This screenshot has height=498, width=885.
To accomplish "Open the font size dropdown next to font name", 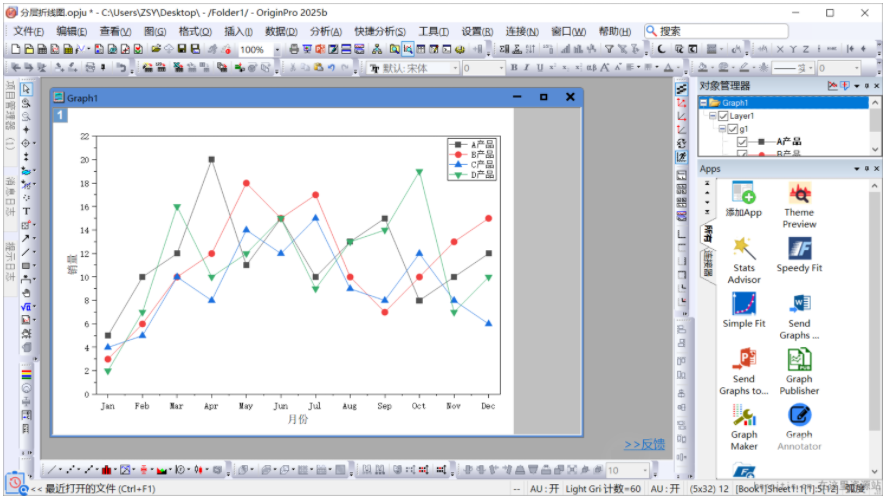I will point(501,68).
